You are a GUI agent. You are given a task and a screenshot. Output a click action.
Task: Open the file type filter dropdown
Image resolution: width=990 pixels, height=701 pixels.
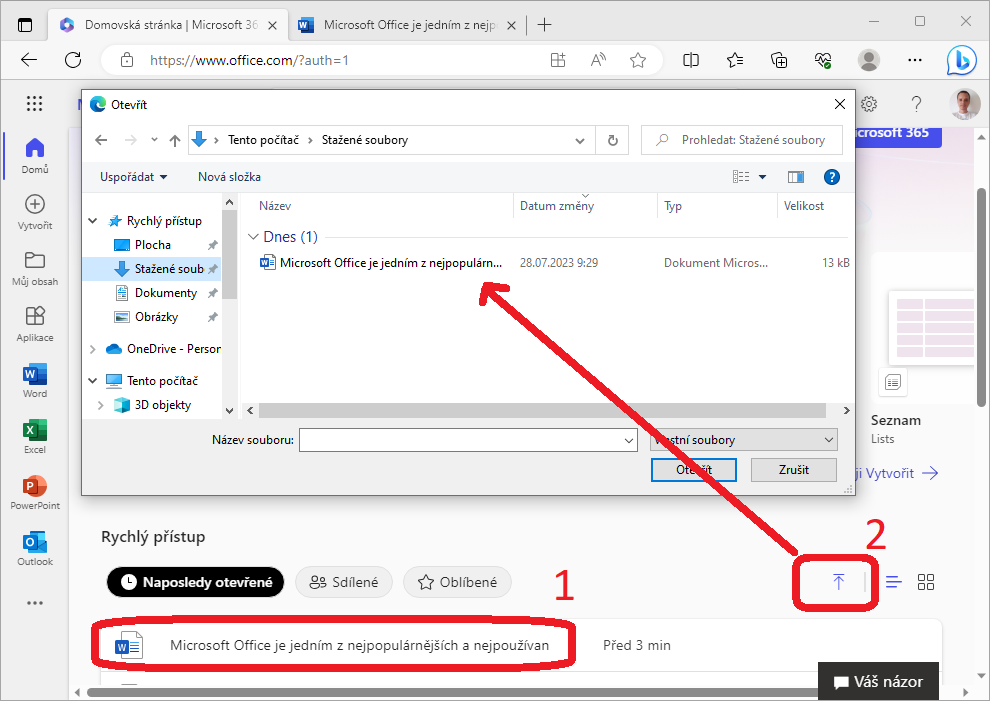pyautogui.click(x=744, y=440)
